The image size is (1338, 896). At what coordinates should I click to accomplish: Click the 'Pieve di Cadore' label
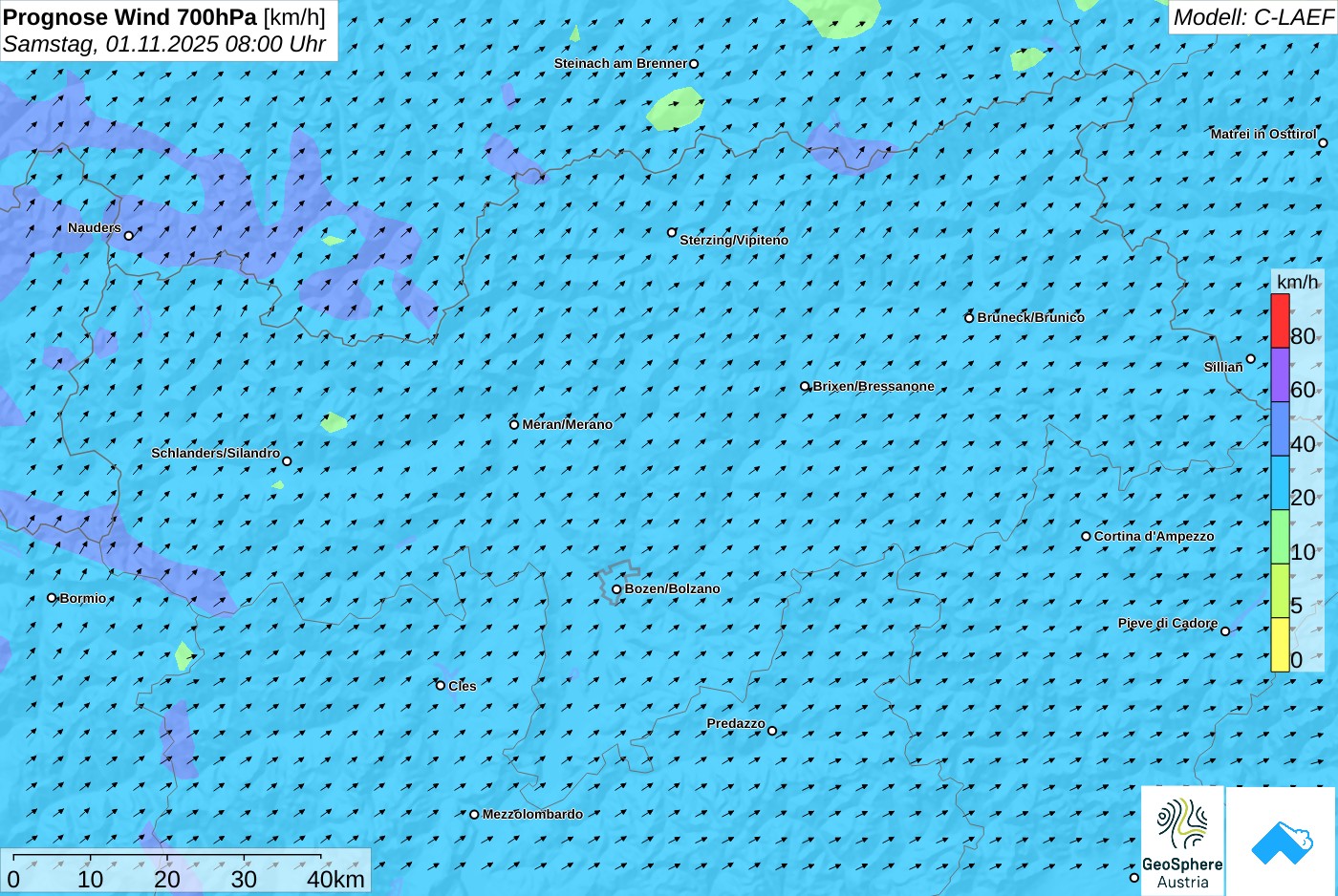pos(1168,624)
